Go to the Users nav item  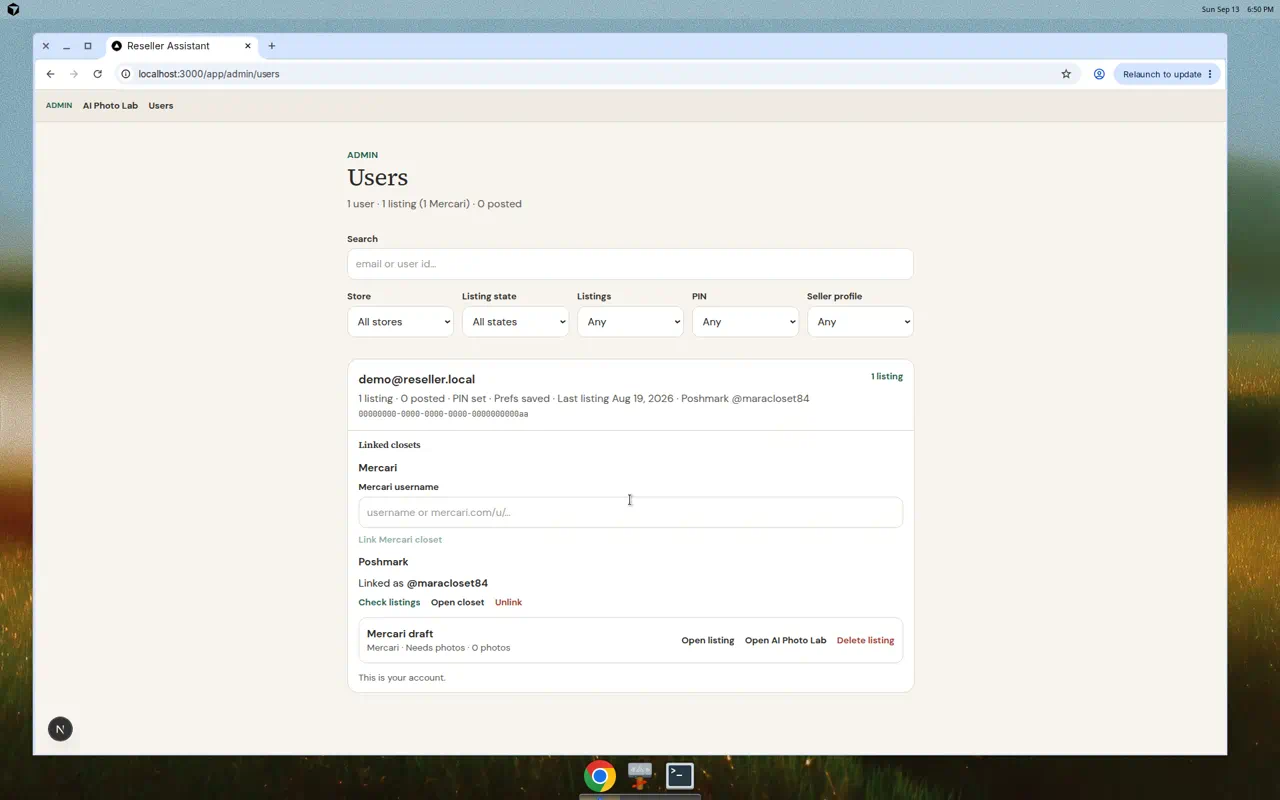pyautogui.click(x=161, y=106)
